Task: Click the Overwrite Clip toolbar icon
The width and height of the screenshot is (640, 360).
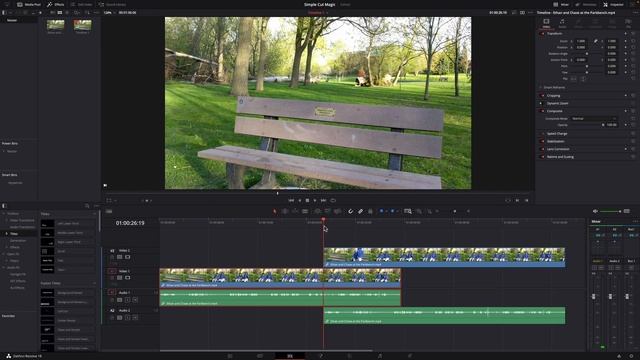Action: click(327, 211)
